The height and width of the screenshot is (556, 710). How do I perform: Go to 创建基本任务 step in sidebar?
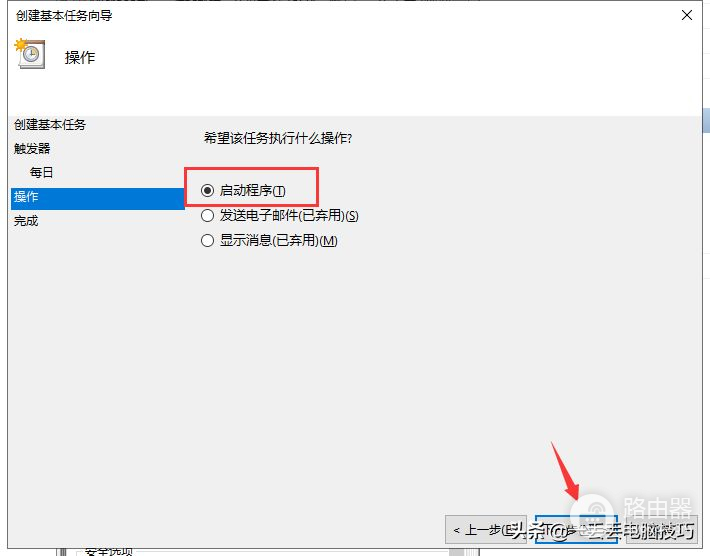50,125
